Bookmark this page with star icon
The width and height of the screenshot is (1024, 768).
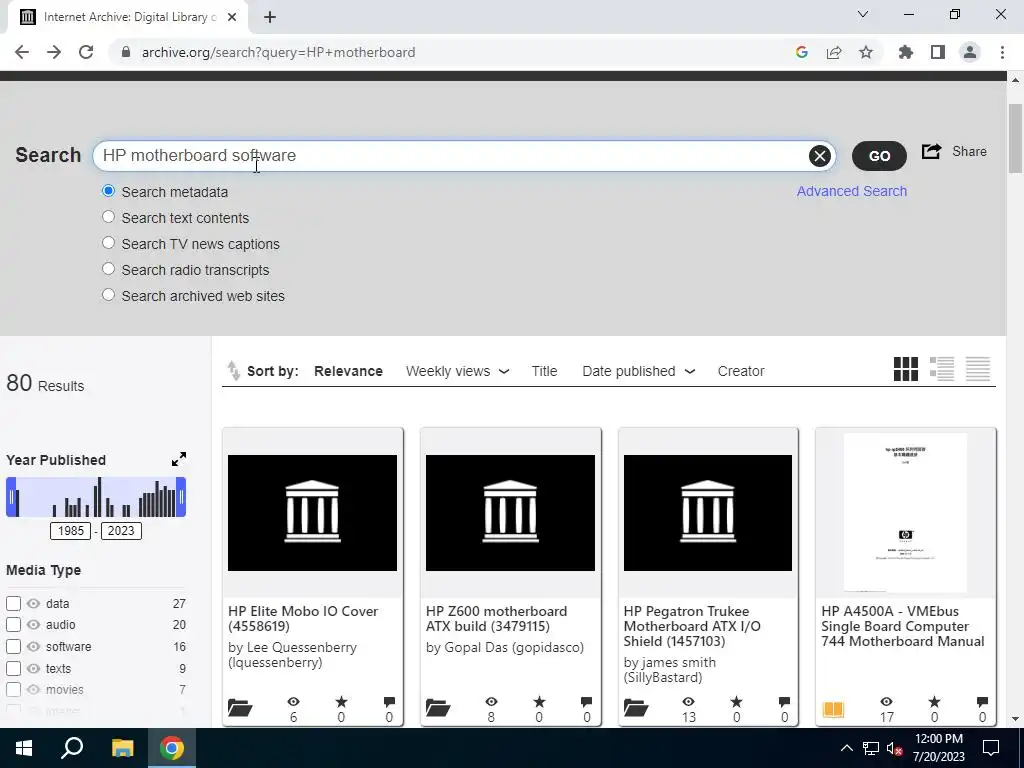tap(866, 52)
